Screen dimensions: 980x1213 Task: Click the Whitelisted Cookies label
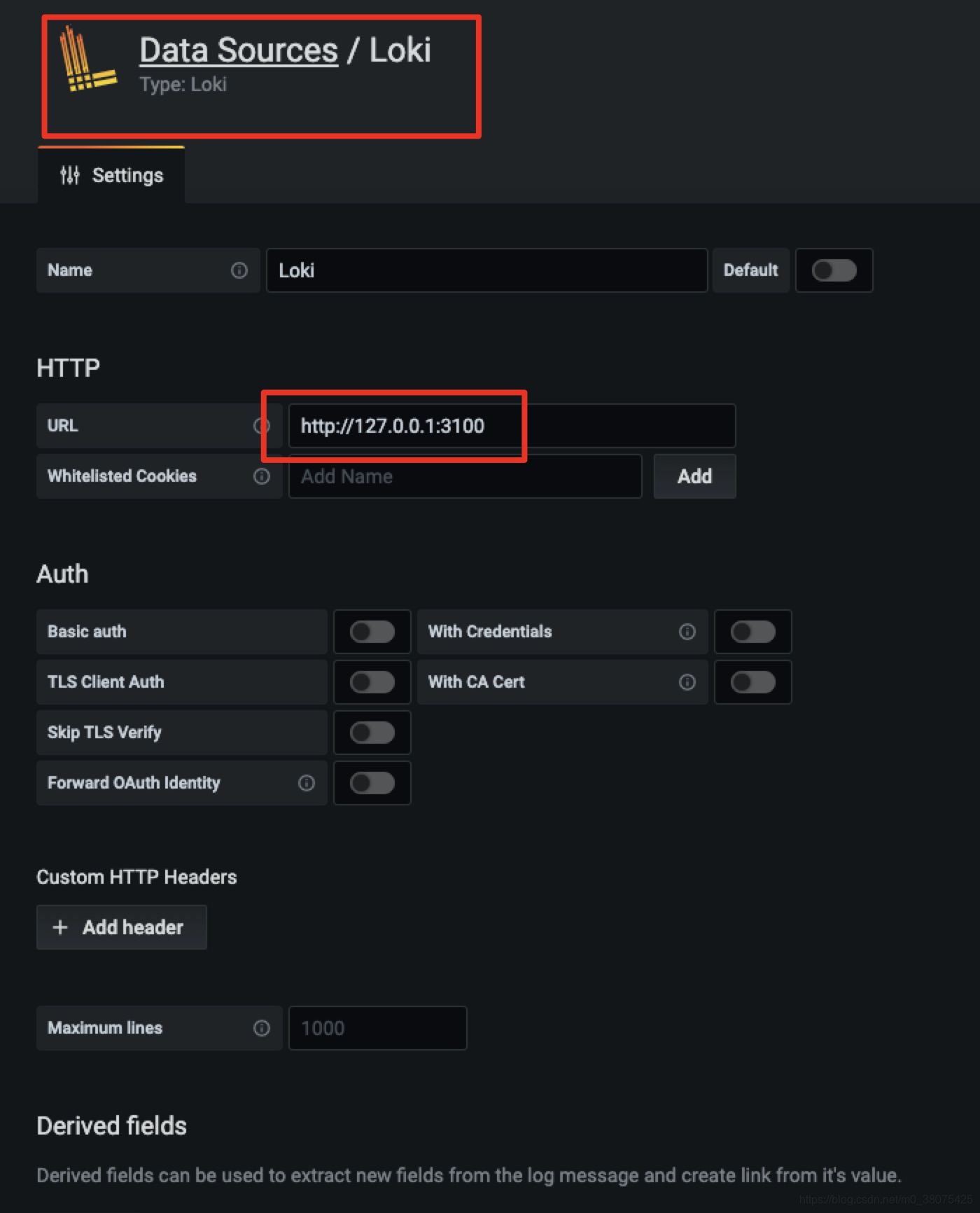click(x=122, y=476)
